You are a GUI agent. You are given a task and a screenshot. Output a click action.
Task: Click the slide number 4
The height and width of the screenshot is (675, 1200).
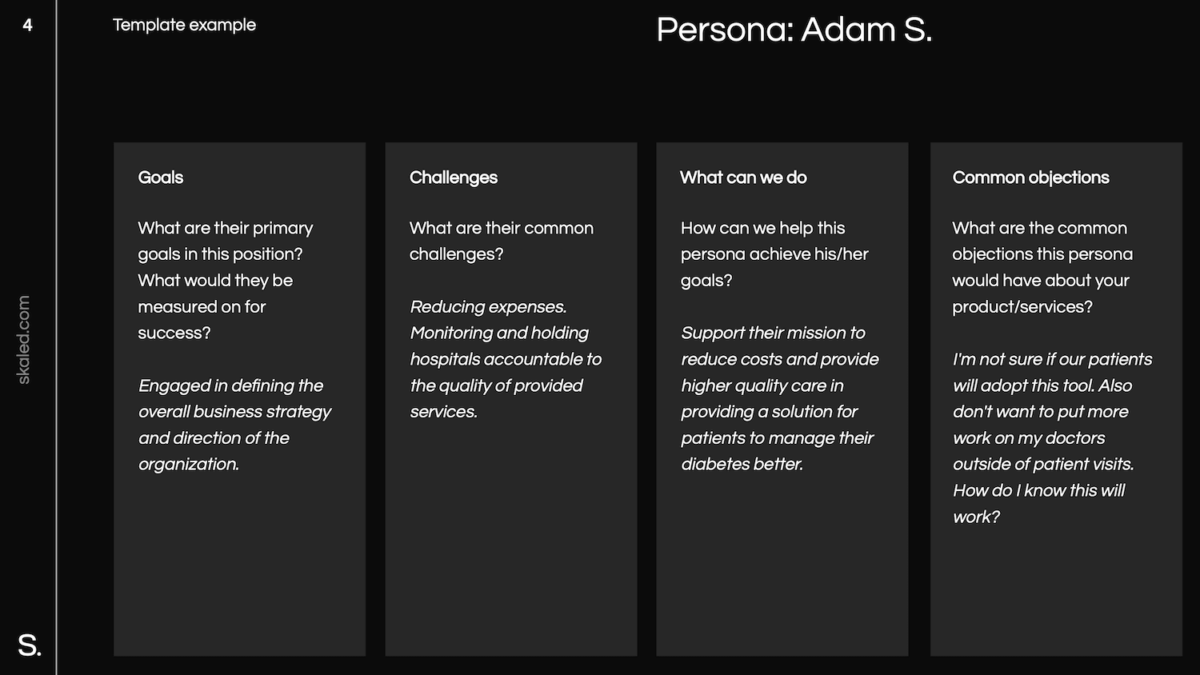coord(27,25)
